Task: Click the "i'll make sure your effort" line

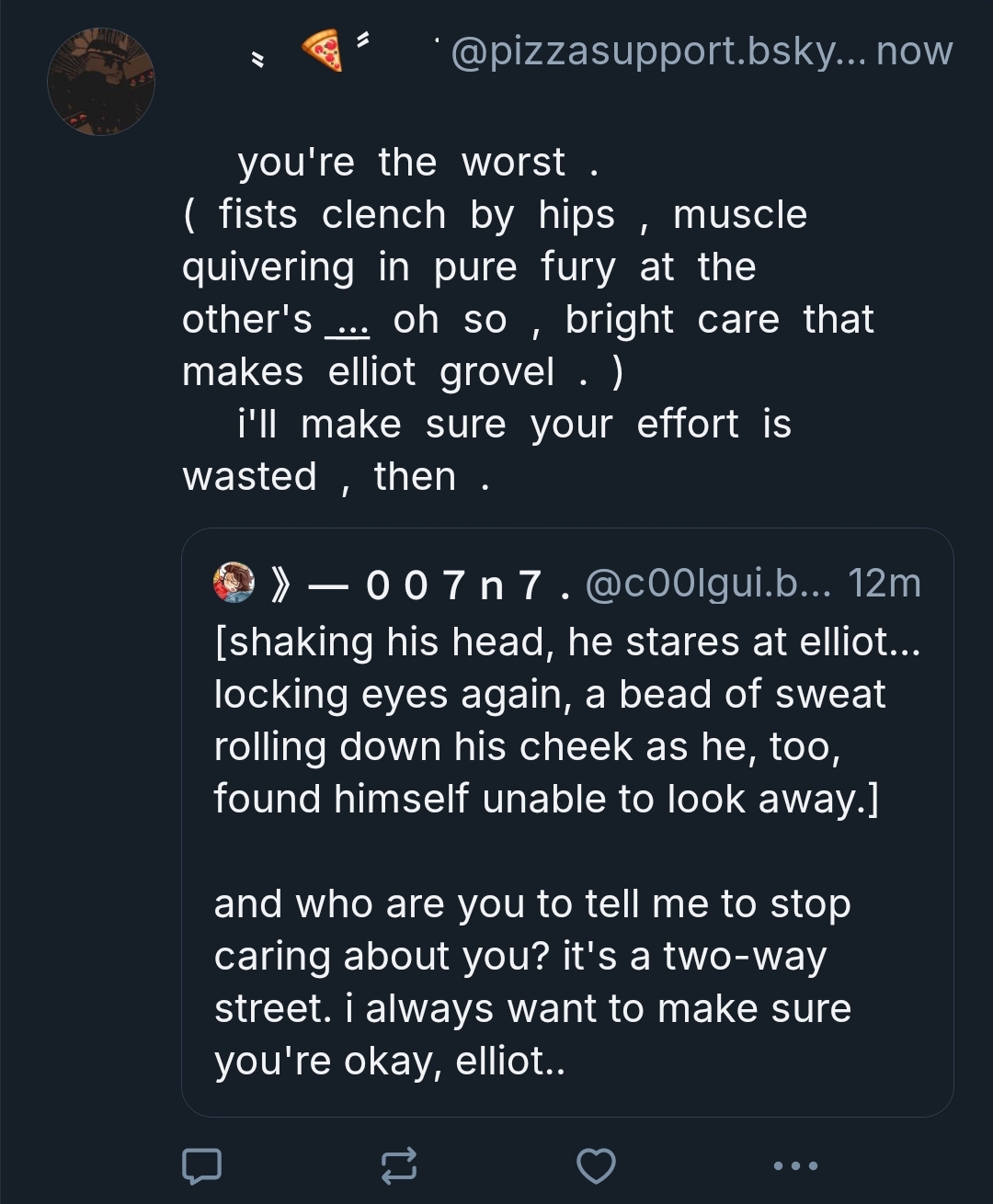Action: click(513, 425)
